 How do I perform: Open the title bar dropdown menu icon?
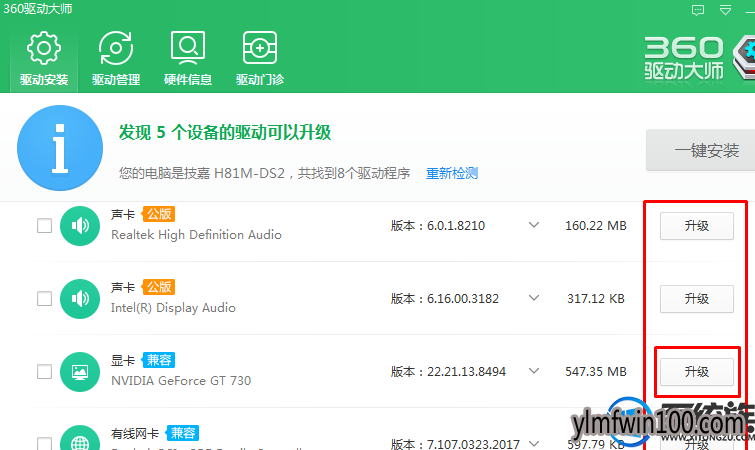pos(726,10)
